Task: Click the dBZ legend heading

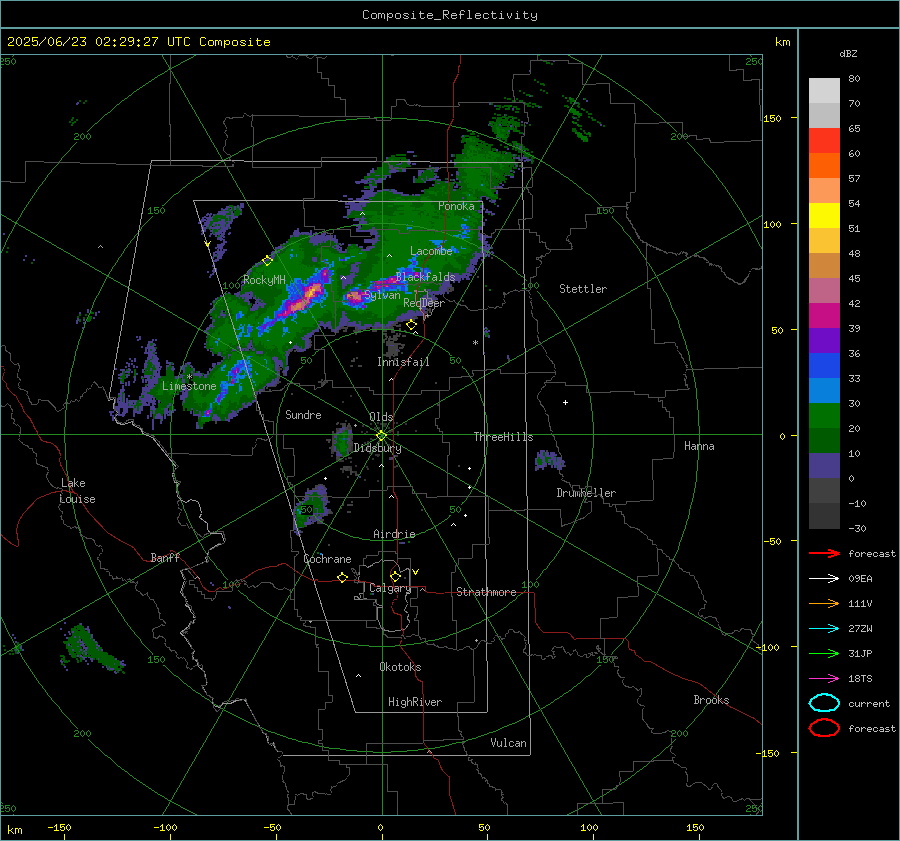Action: point(848,54)
